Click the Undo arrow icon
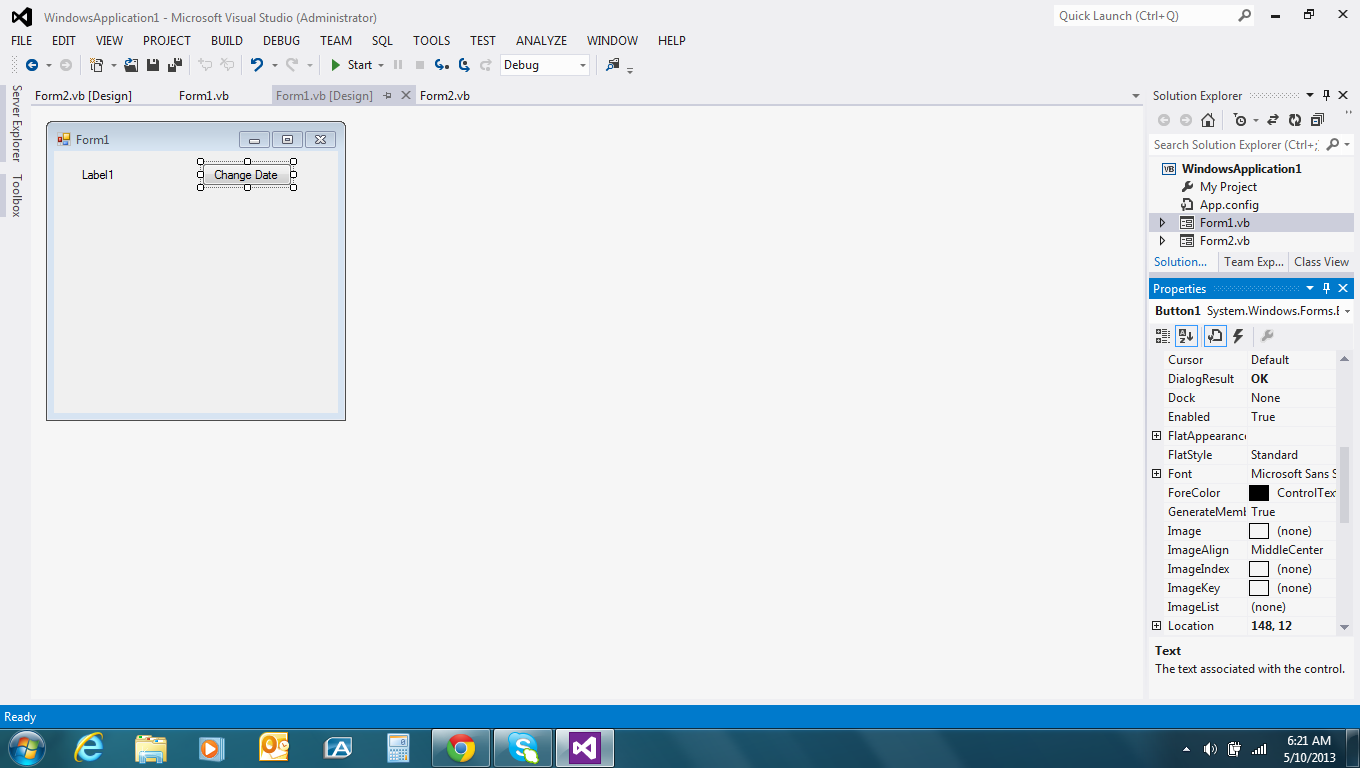 tap(257, 65)
